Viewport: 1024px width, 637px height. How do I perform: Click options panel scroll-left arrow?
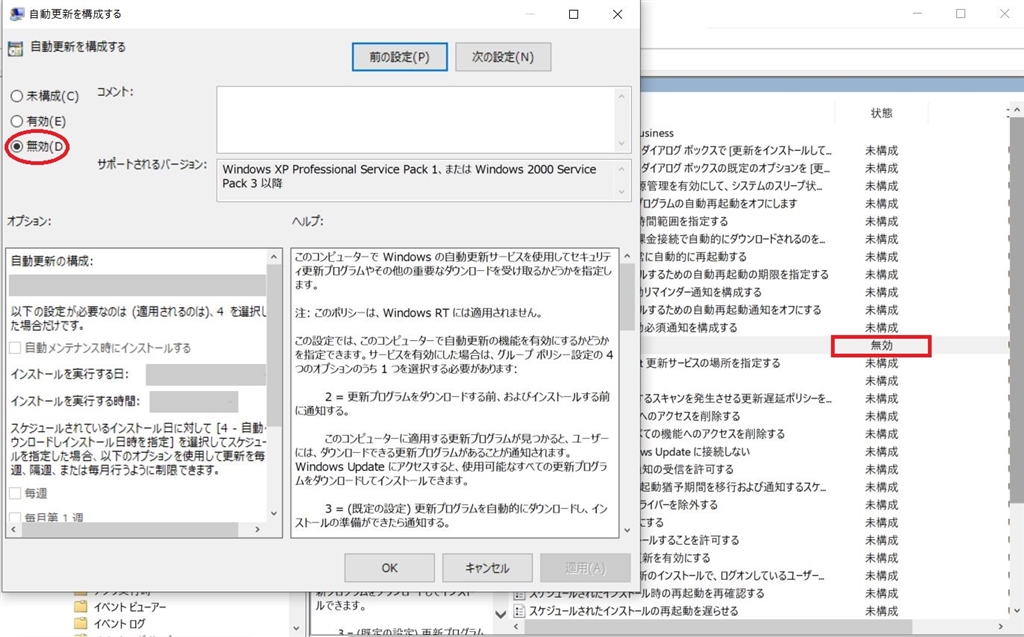[x=14, y=529]
